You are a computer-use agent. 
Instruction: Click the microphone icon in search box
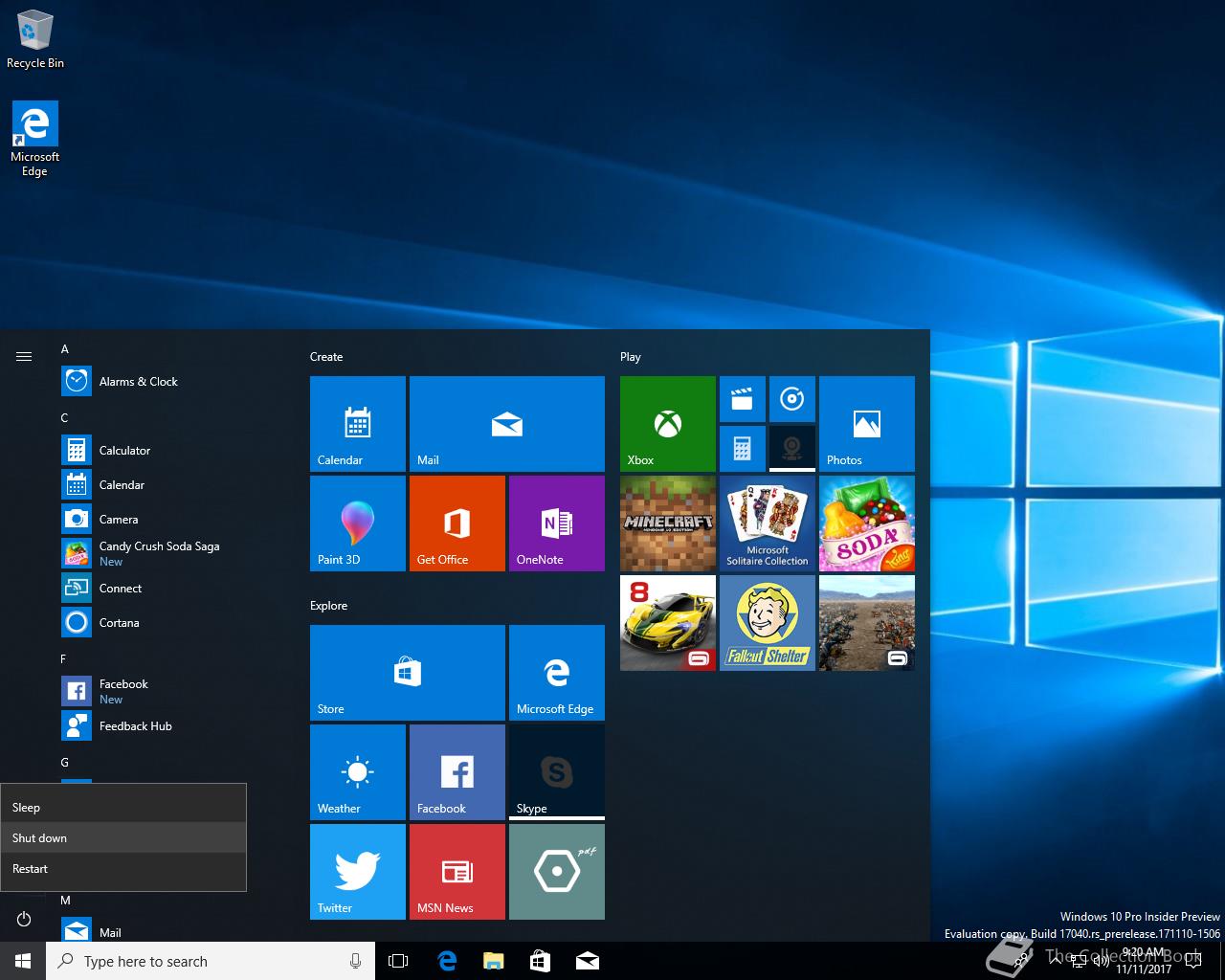tap(355, 961)
